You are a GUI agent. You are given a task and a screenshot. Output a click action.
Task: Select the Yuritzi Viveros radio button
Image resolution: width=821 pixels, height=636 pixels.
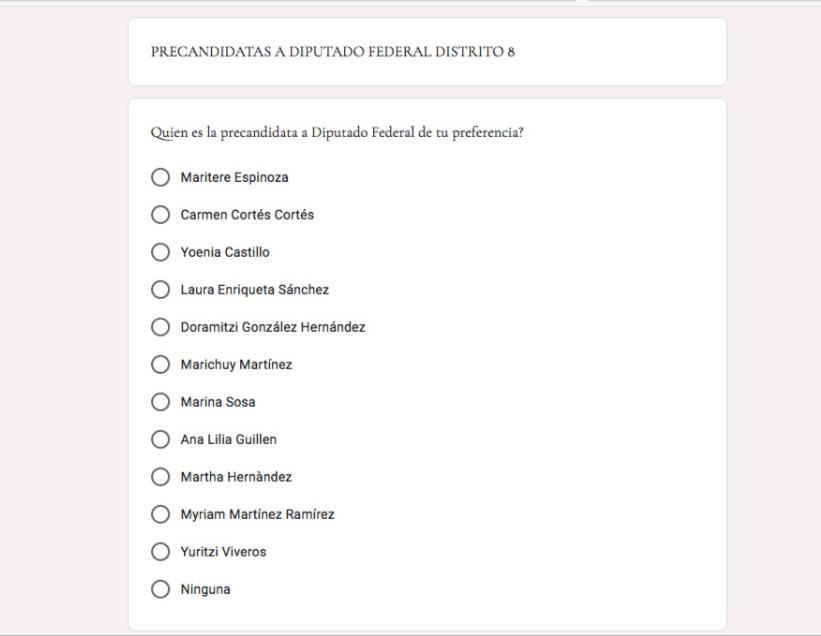tap(160, 551)
